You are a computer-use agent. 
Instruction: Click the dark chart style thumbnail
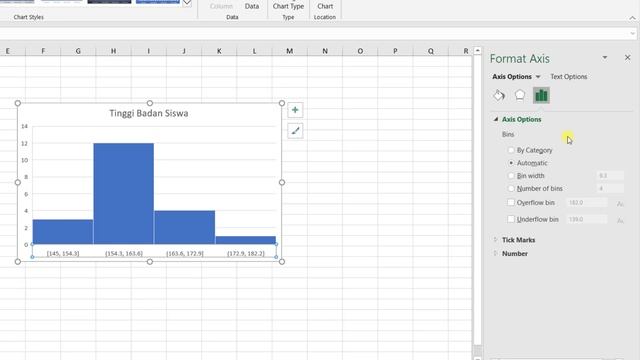(x=109, y=2)
